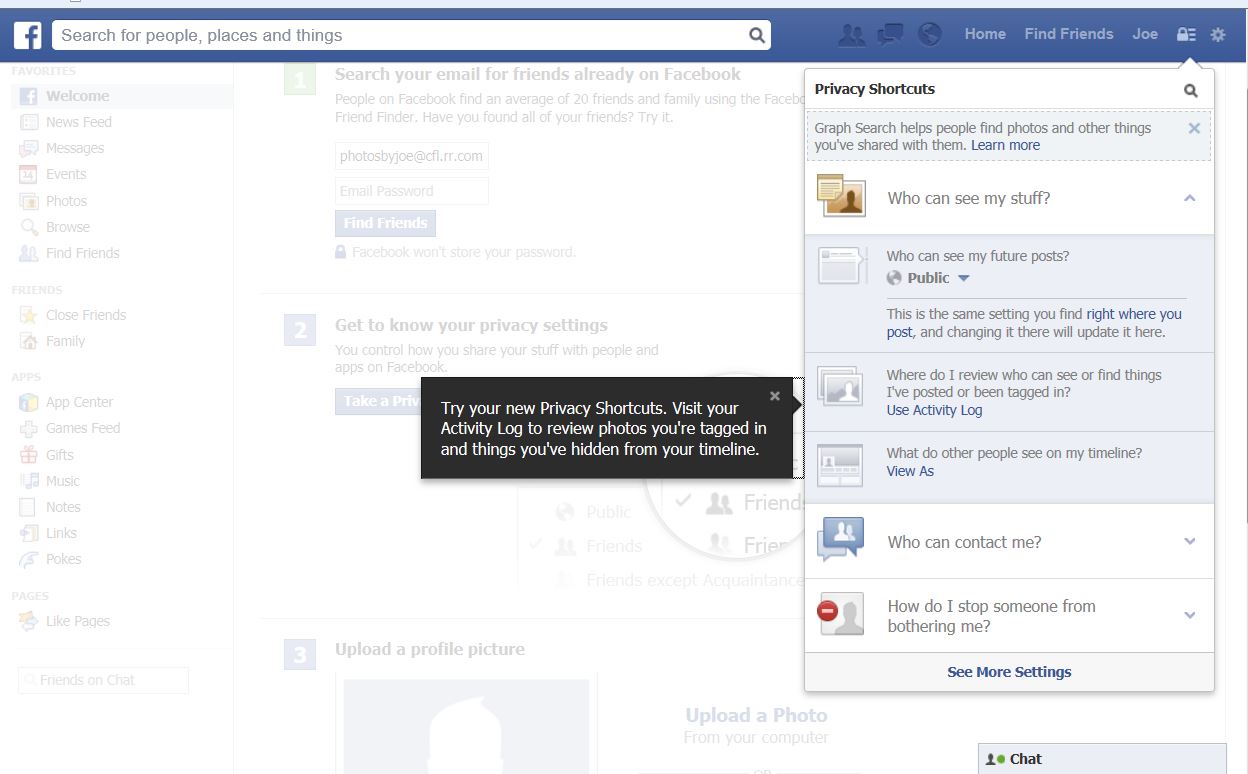Click the stop someone bothering me icon

click(x=841, y=614)
